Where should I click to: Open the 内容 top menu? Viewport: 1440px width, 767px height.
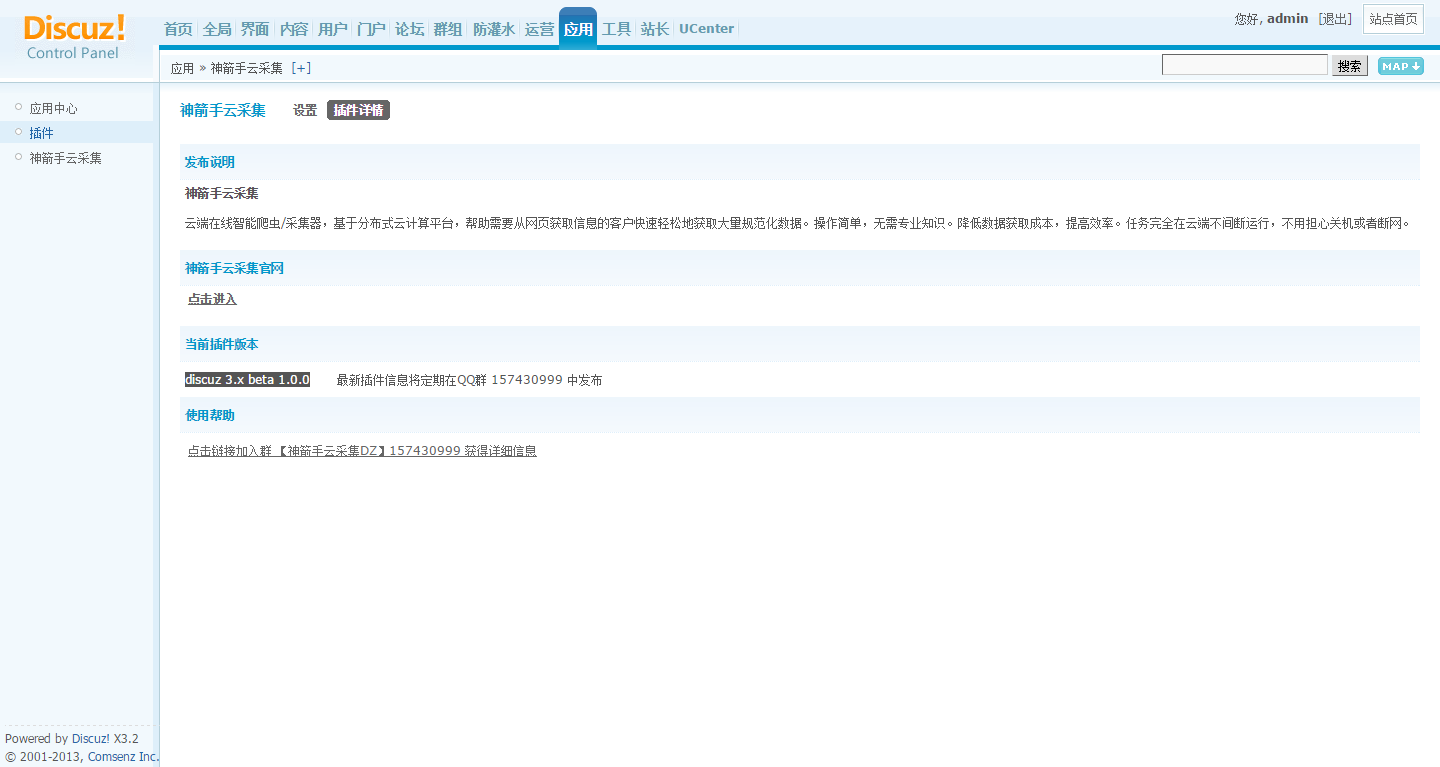coord(294,29)
